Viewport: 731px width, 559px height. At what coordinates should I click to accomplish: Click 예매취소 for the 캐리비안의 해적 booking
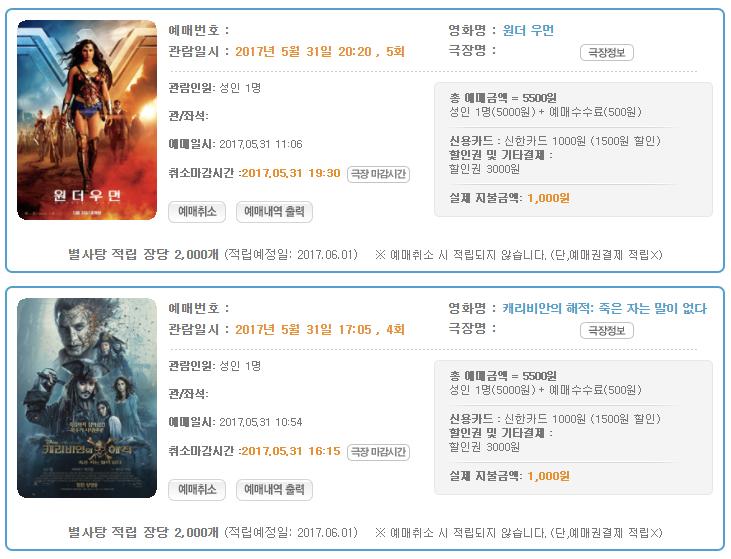(x=197, y=490)
